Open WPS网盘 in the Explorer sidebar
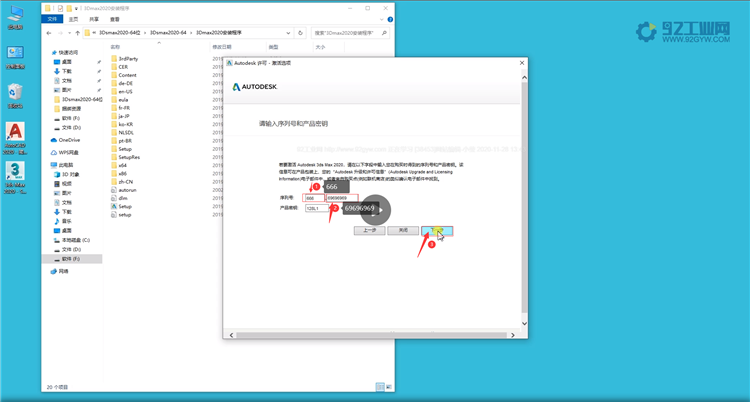The width and height of the screenshot is (750, 402). [x=65, y=153]
